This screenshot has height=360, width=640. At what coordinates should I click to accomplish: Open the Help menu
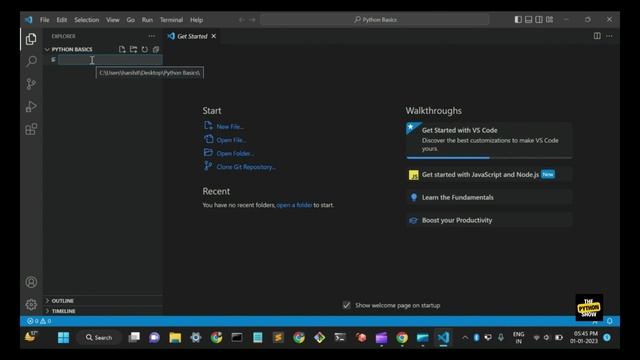click(x=196, y=20)
